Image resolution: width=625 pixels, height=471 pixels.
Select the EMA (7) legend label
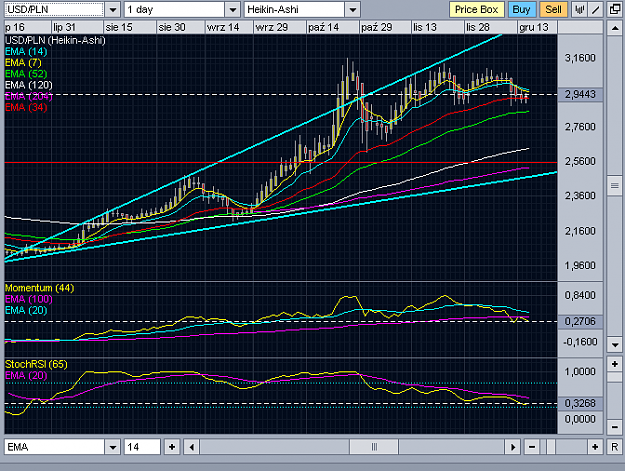23,63
